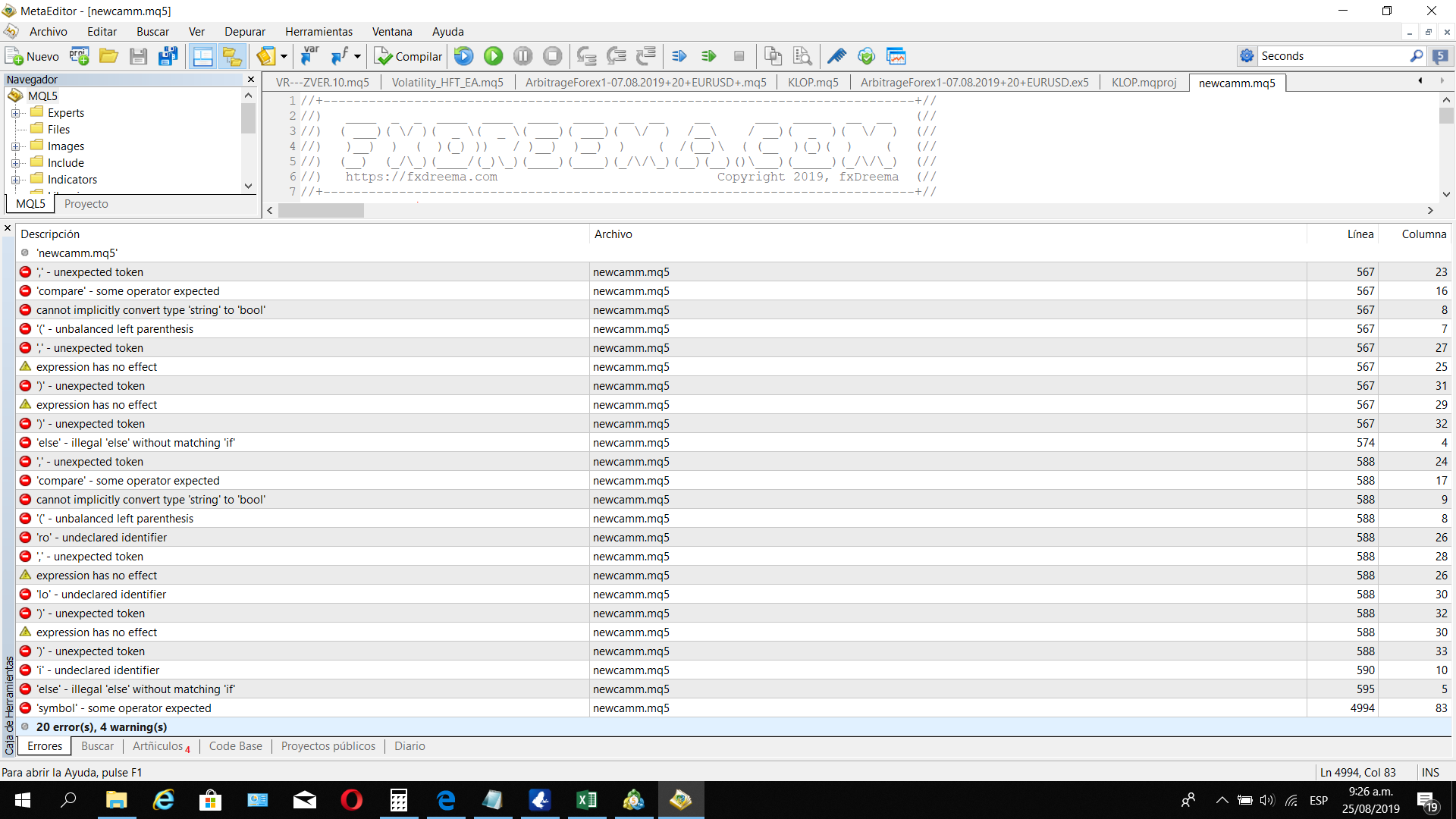Switch to the KLOP.mq5 tab
Screen dimensions: 1456x819
[813, 83]
